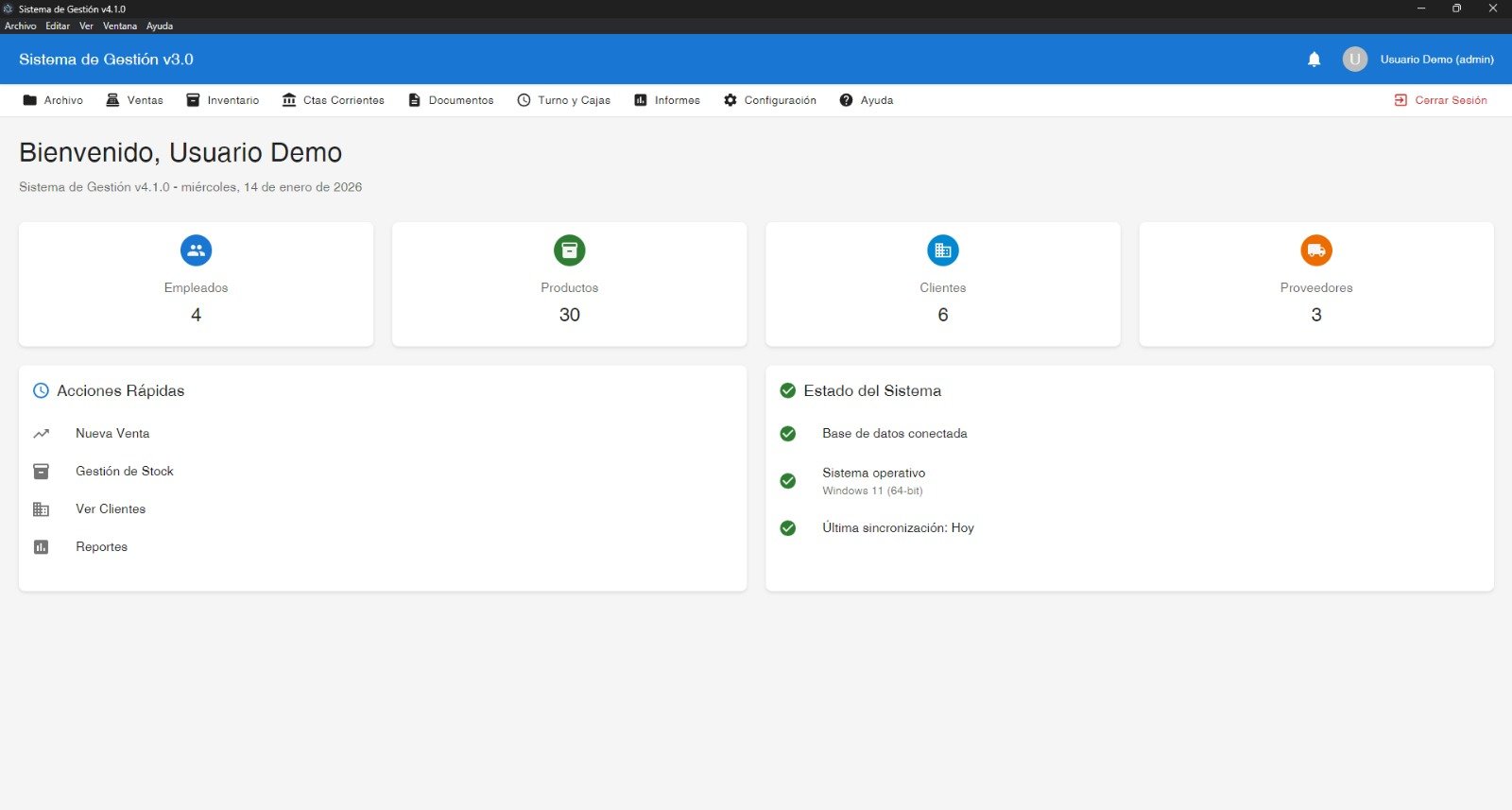Click the green check beside Estado del Sistema
Screen dimensions: 1512x810
point(788,390)
